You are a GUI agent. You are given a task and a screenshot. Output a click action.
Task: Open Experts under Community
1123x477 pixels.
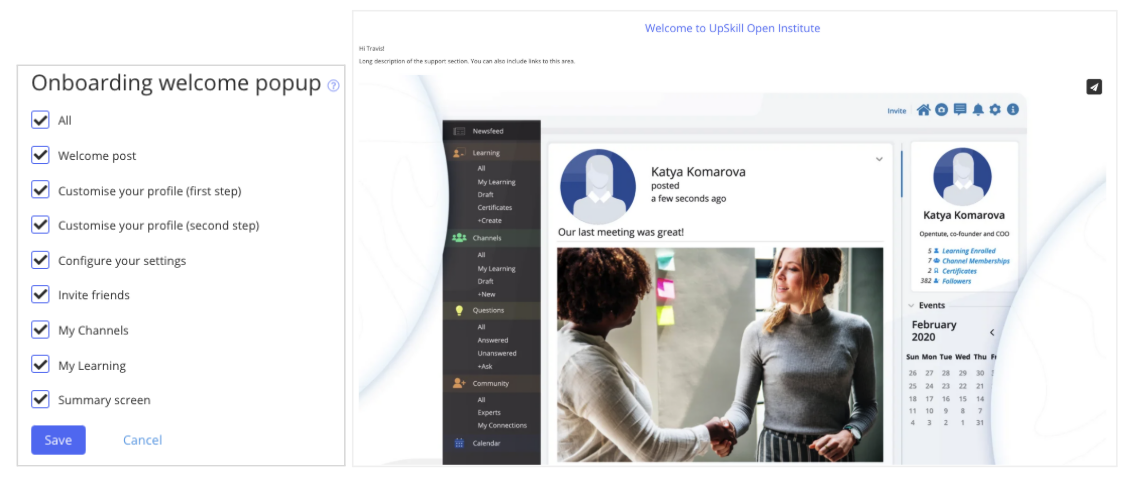pos(489,413)
